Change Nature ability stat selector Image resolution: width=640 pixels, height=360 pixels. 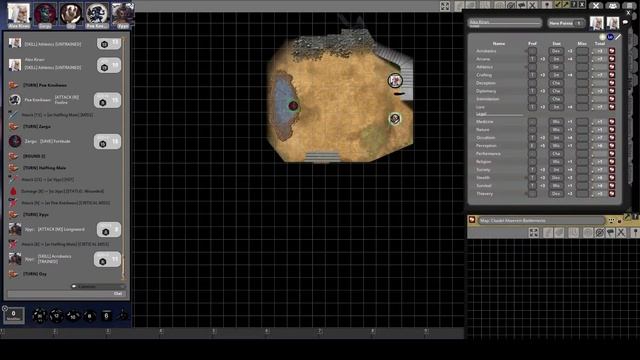pos(556,130)
